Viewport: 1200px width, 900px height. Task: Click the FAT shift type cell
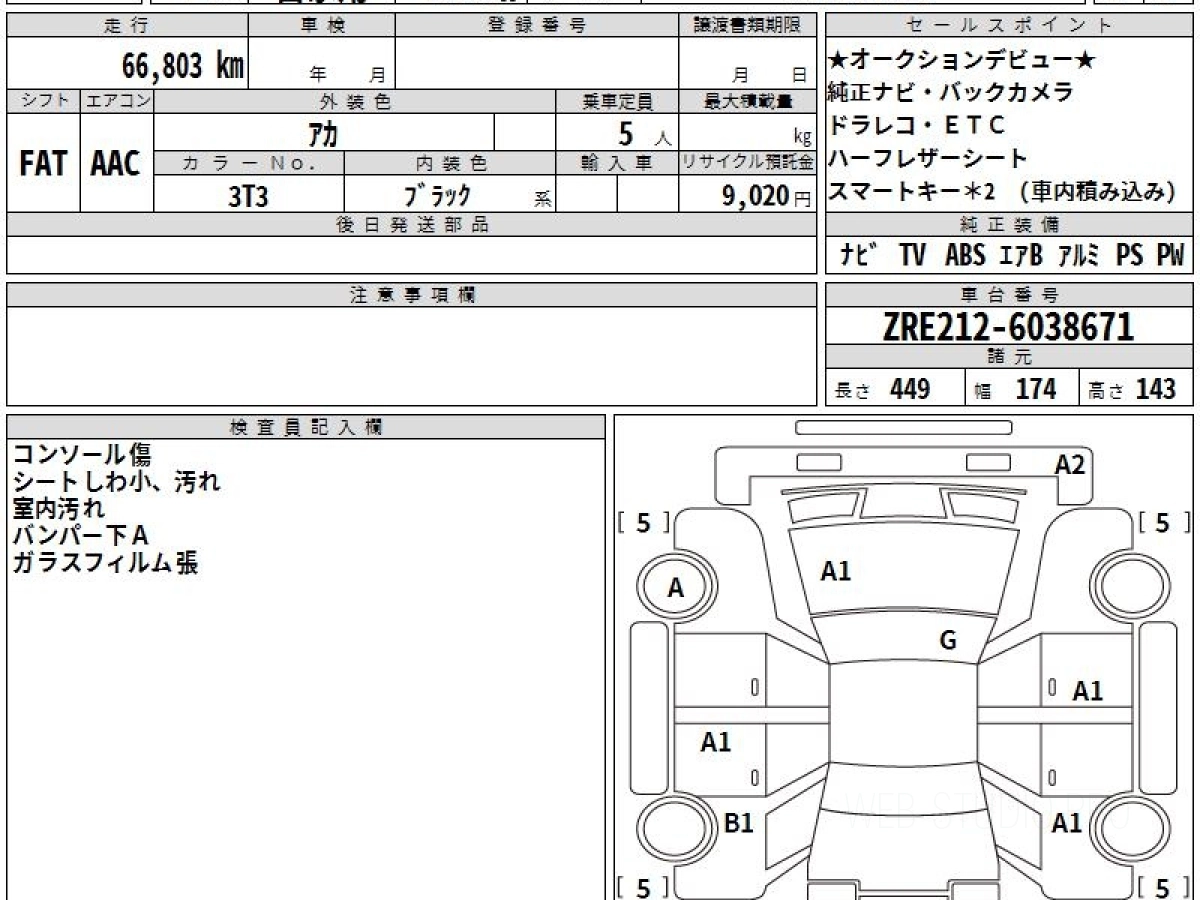[43, 163]
